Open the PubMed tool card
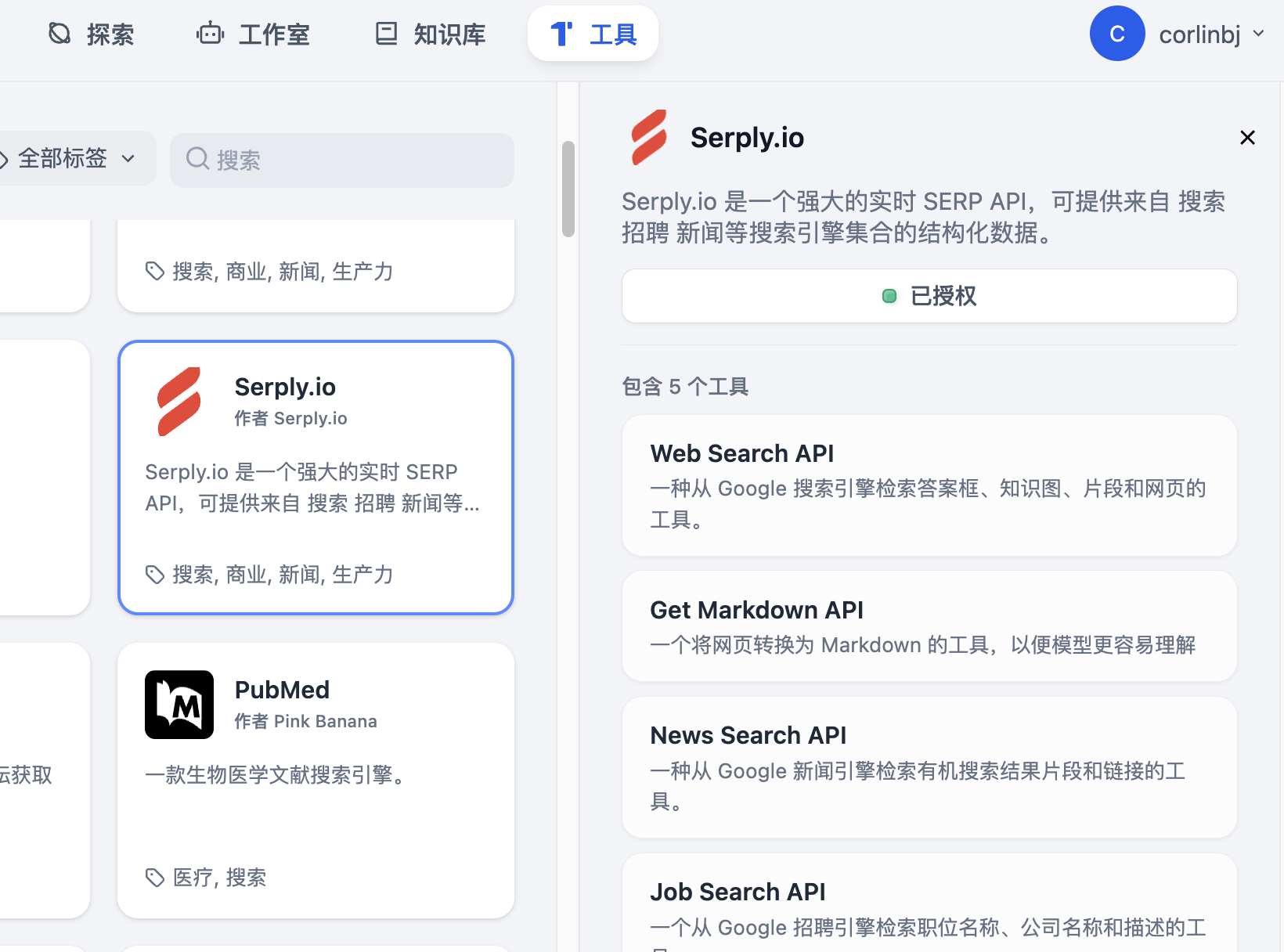1284x952 pixels. pyautogui.click(x=316, y=781)
